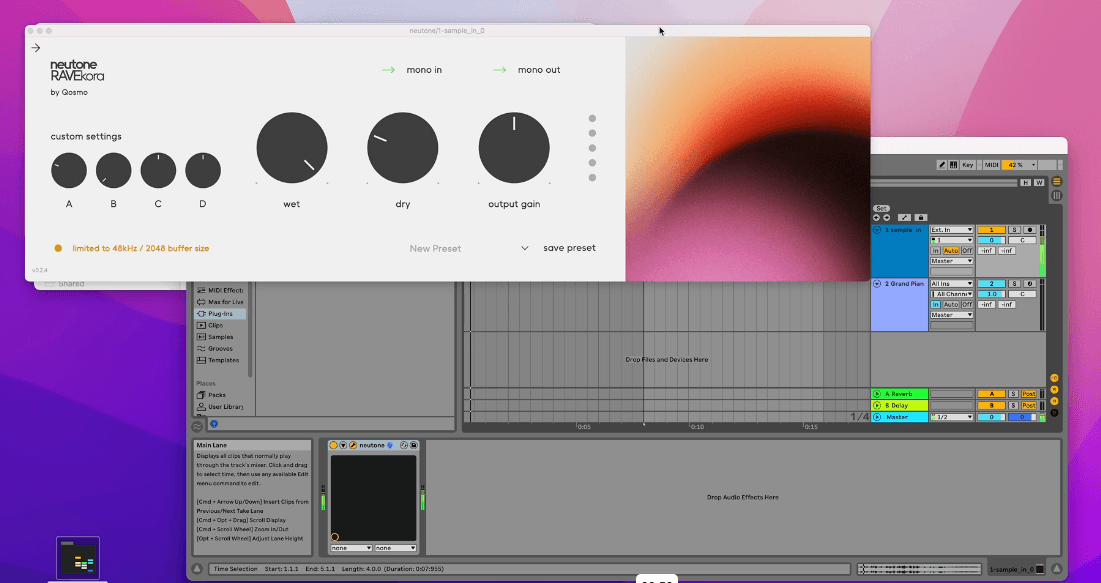
Task: Click the hot-swap preset icon on the neutone device
Action: [x=404, y=445]
